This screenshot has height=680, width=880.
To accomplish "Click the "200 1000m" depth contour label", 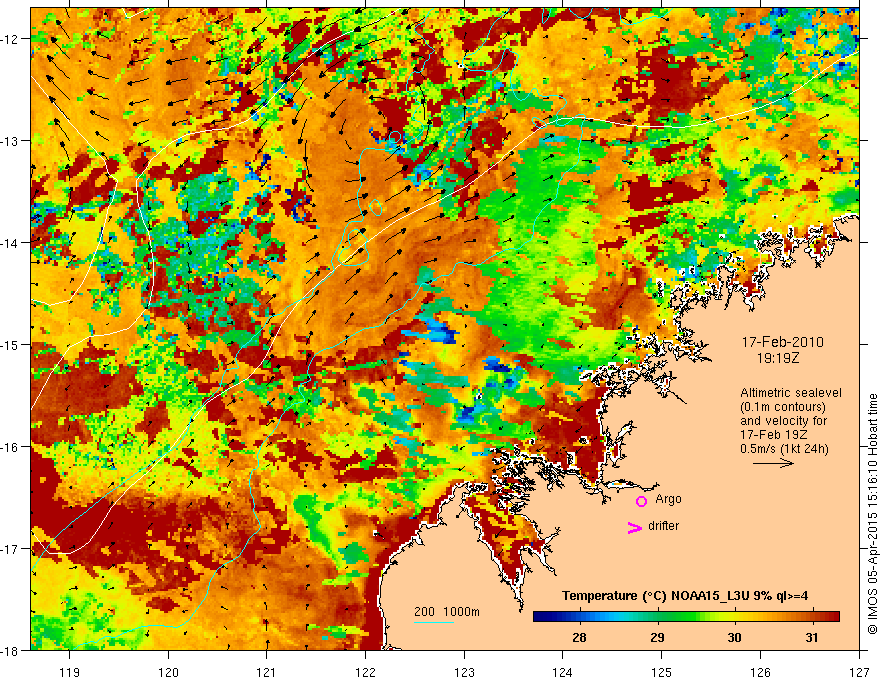I will click(447, 612).
